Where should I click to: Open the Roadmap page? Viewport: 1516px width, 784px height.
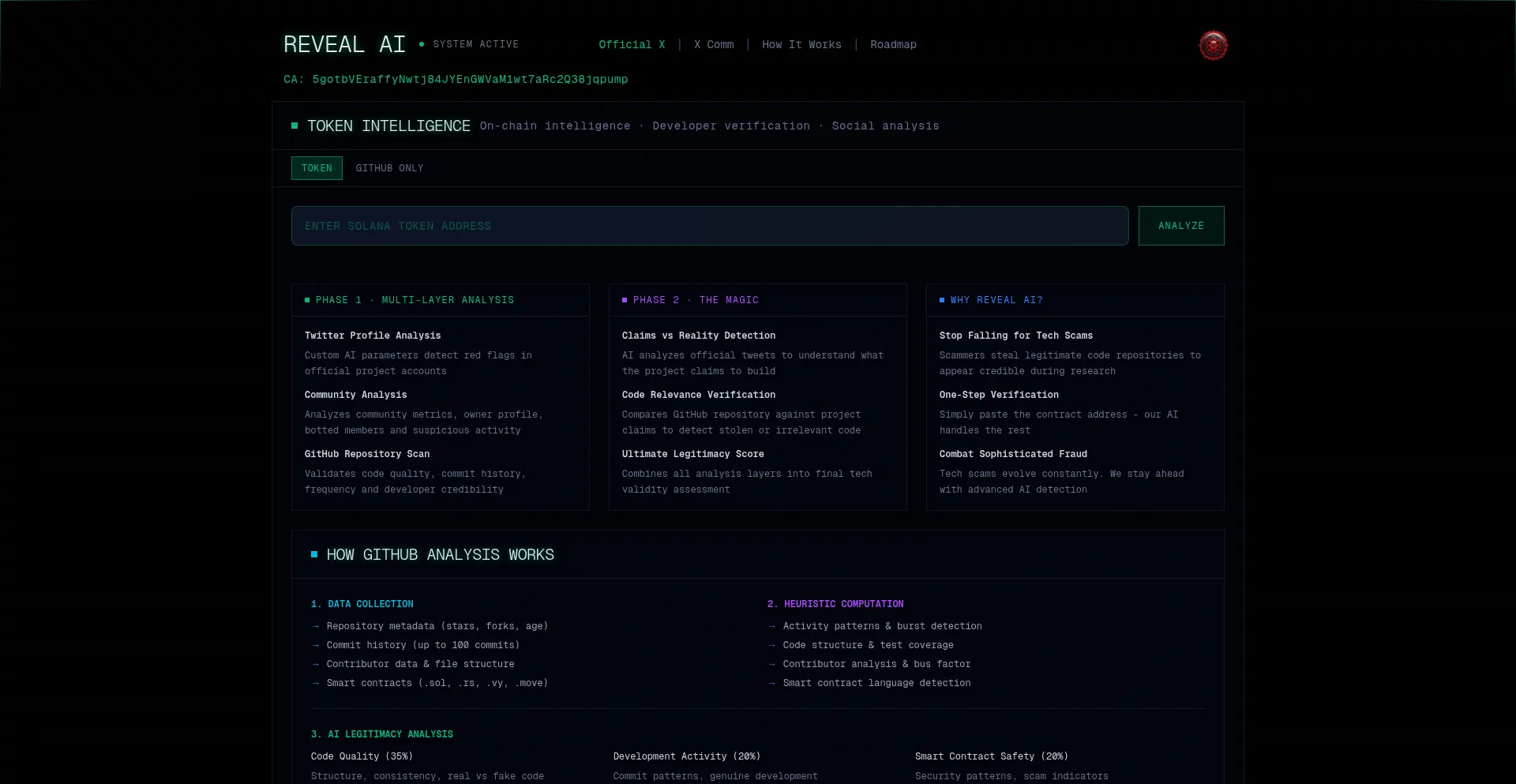tap(893, 45)
